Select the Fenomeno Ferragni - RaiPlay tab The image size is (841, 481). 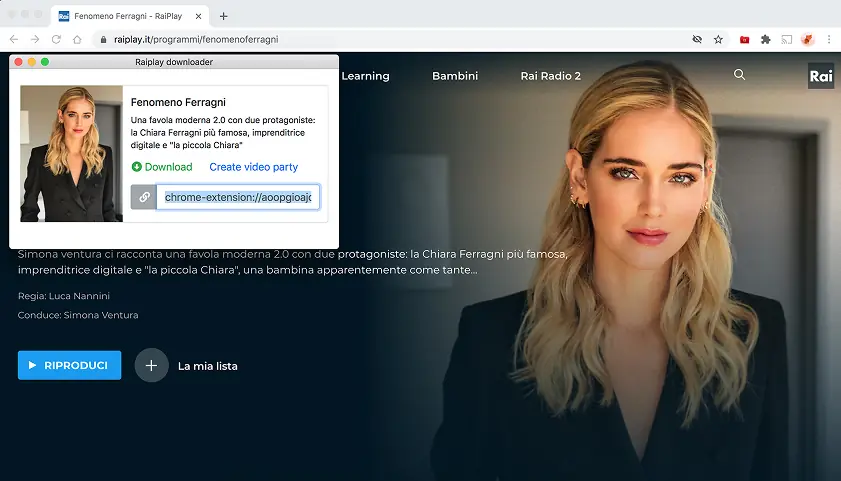(128, 16)
